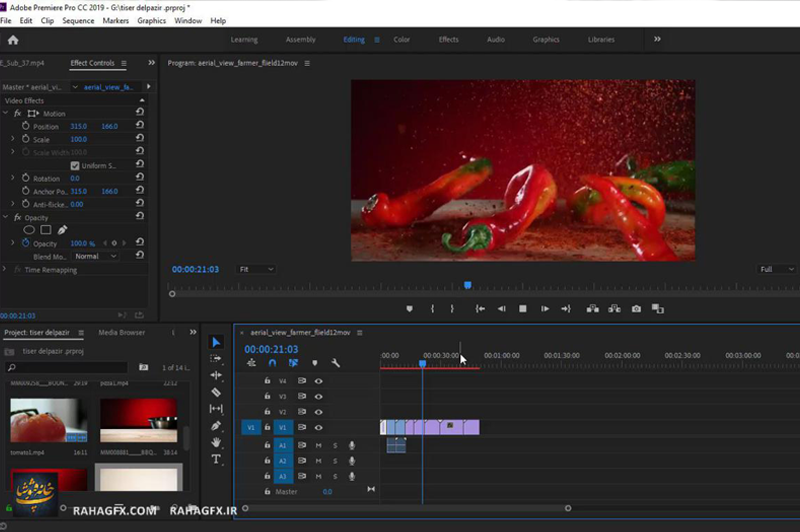800x532 pixels.
Task: Click Opacity value 100.0 %
Action: [x=82, y=243]
